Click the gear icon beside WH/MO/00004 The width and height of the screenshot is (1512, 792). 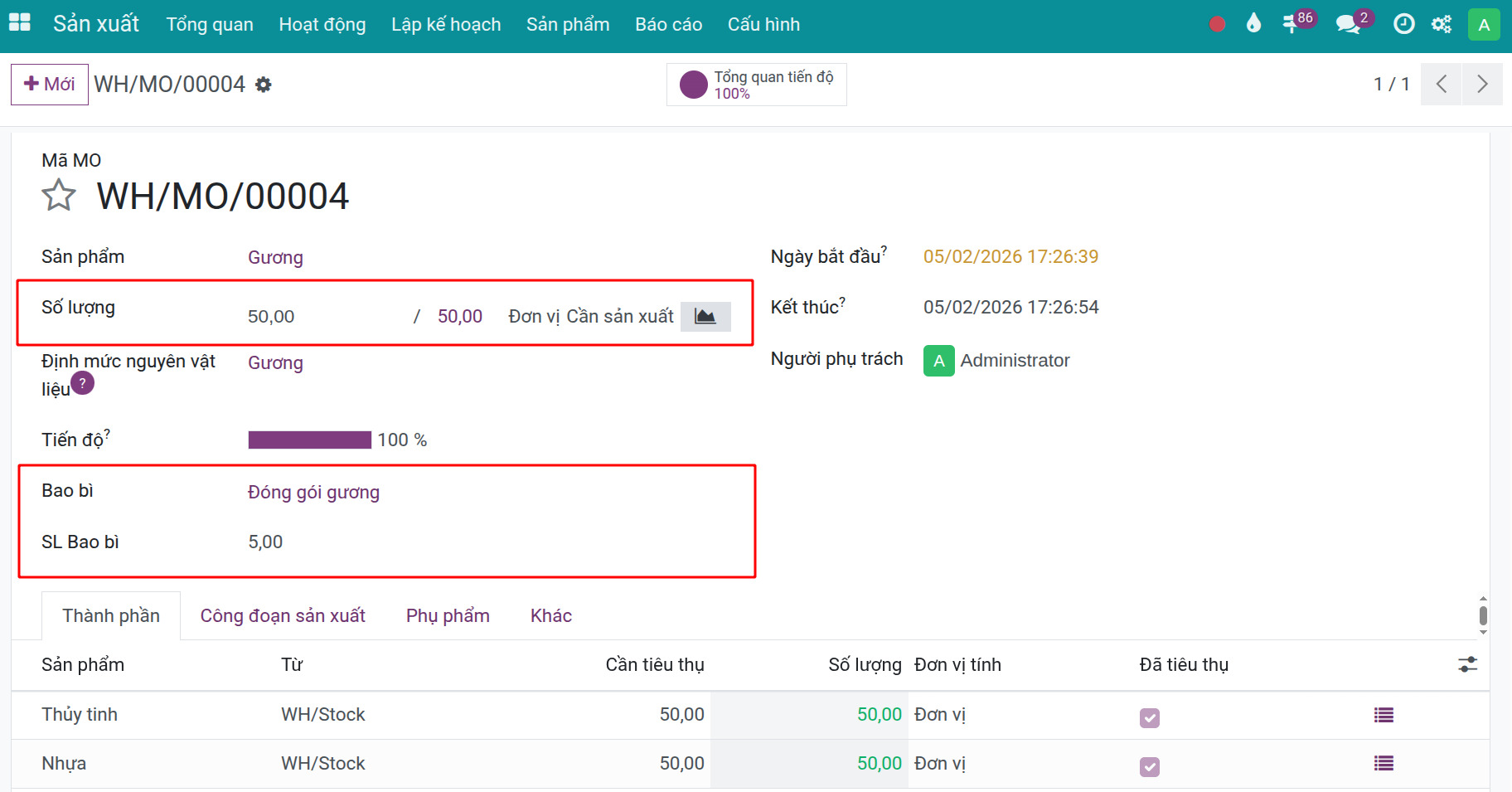coord(264,85)
